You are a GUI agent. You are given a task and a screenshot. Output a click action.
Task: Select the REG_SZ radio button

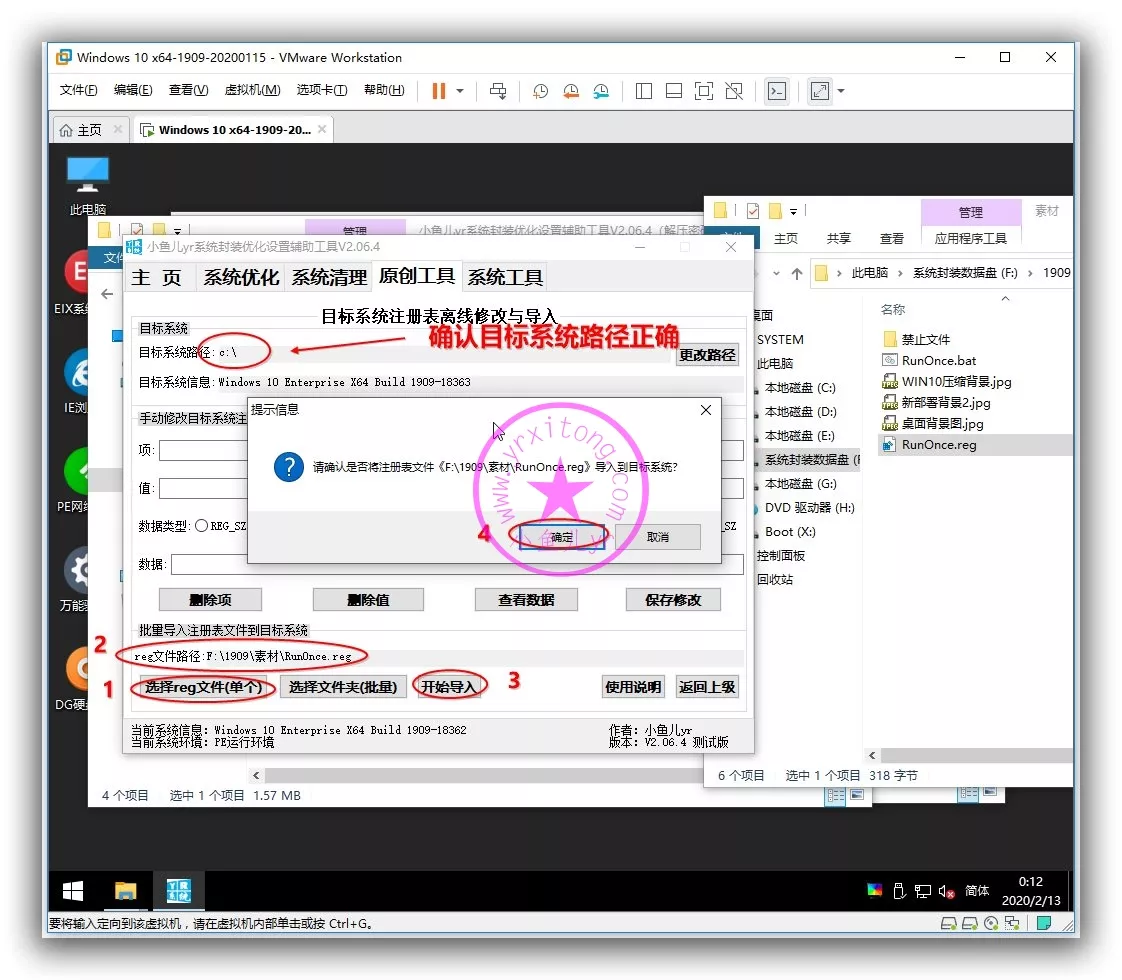[202, 526]
